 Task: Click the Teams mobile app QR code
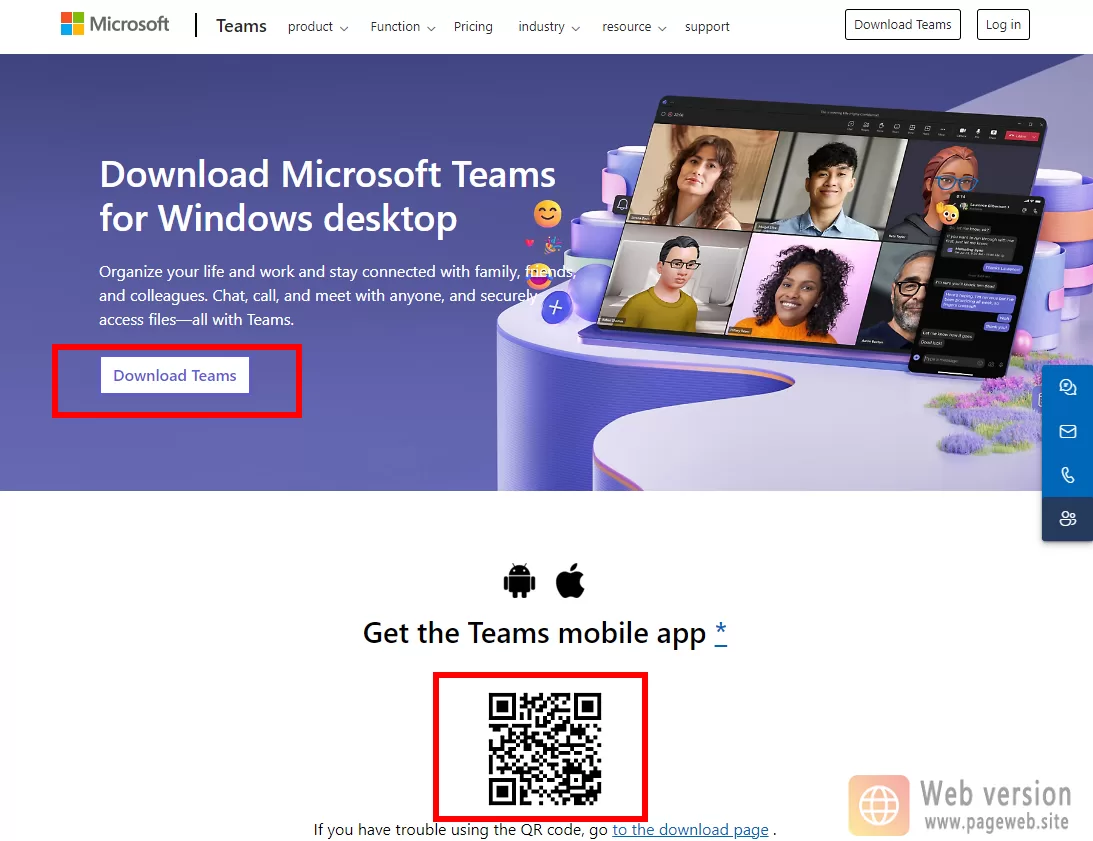pyautogui.click(x=544, y=748)
